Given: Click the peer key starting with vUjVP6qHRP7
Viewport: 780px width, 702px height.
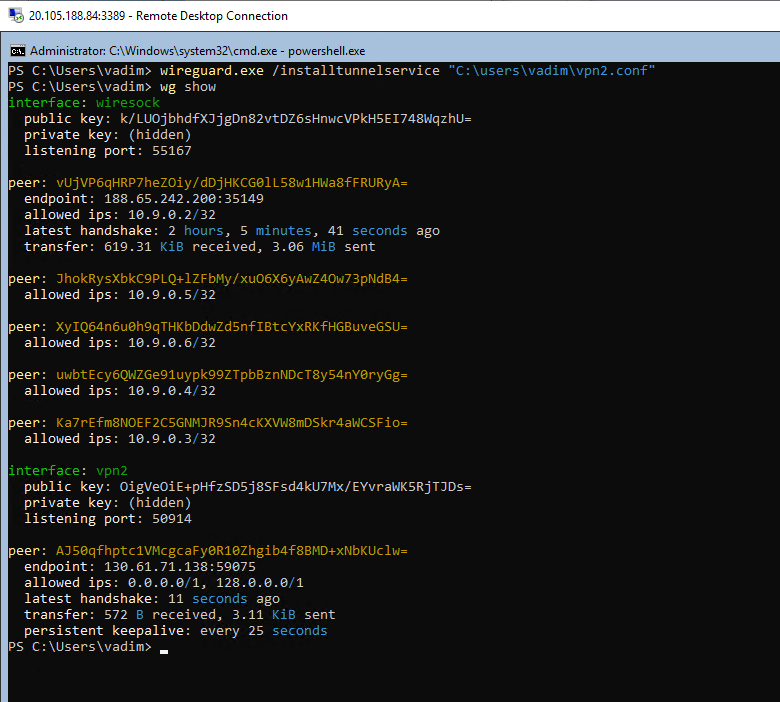Looking at the screenshot, I should tap(232, 183).
